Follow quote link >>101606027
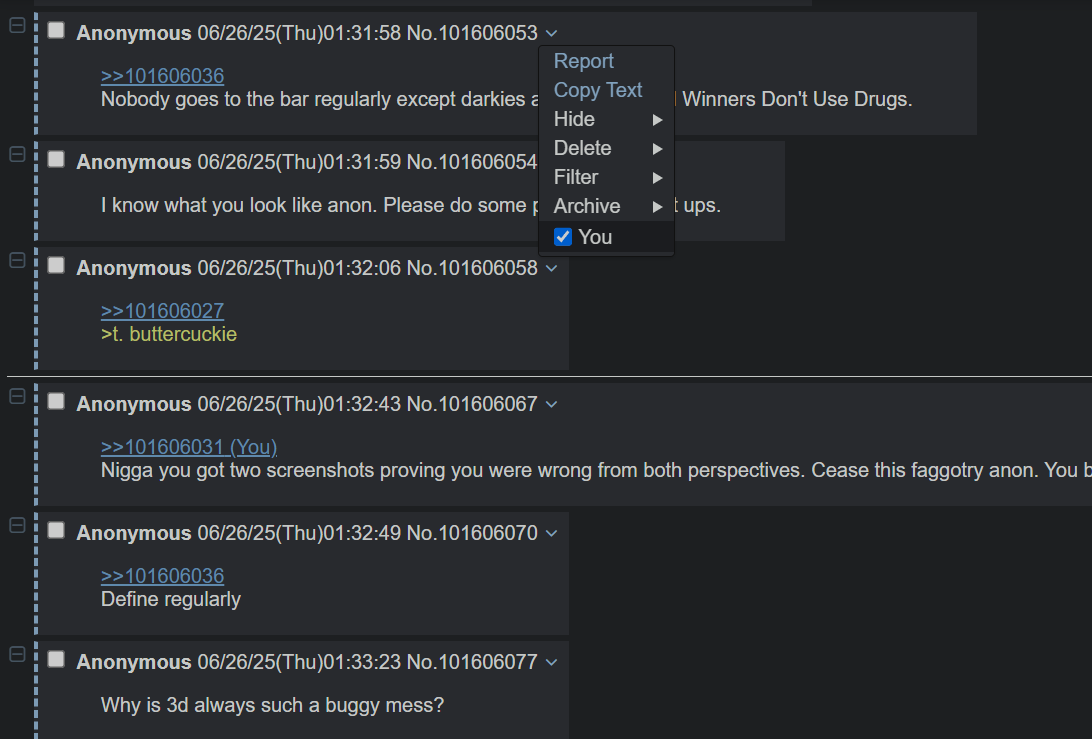 (162, 311)
